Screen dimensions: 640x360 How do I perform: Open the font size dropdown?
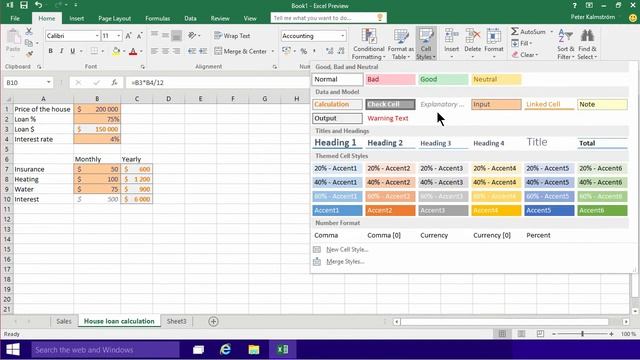click(118, 36)
